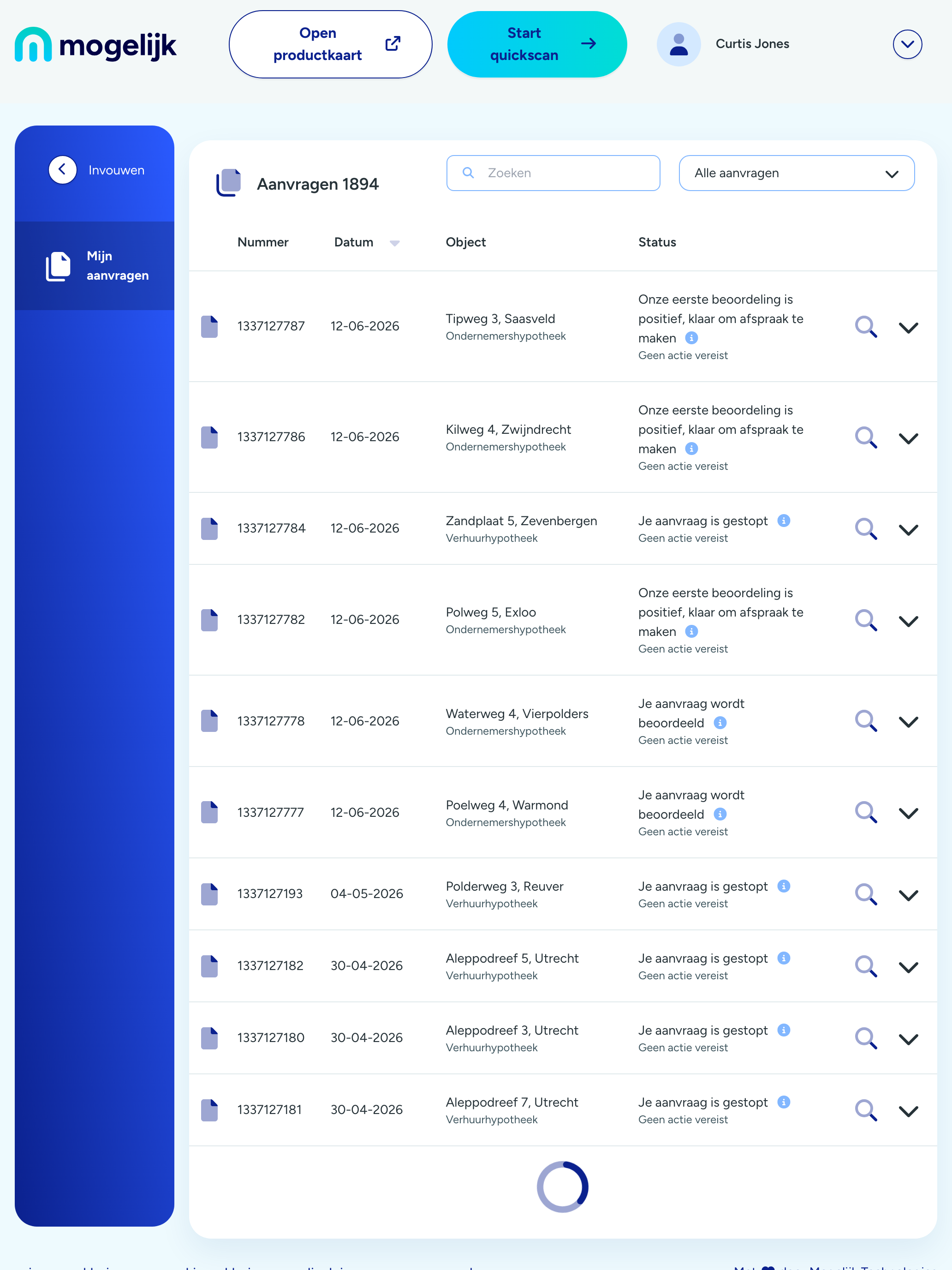
Task: Focus the Zoeken search field
Action: 553,173
